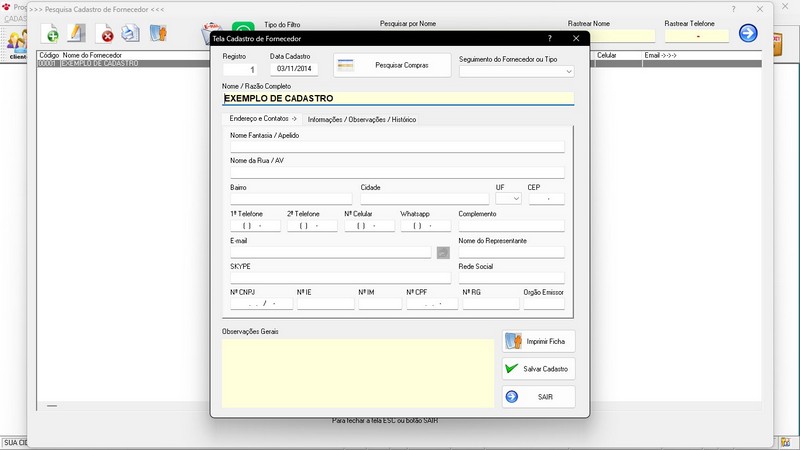Click the Rastrear Telefone field in the Pesquisa window

697,36
